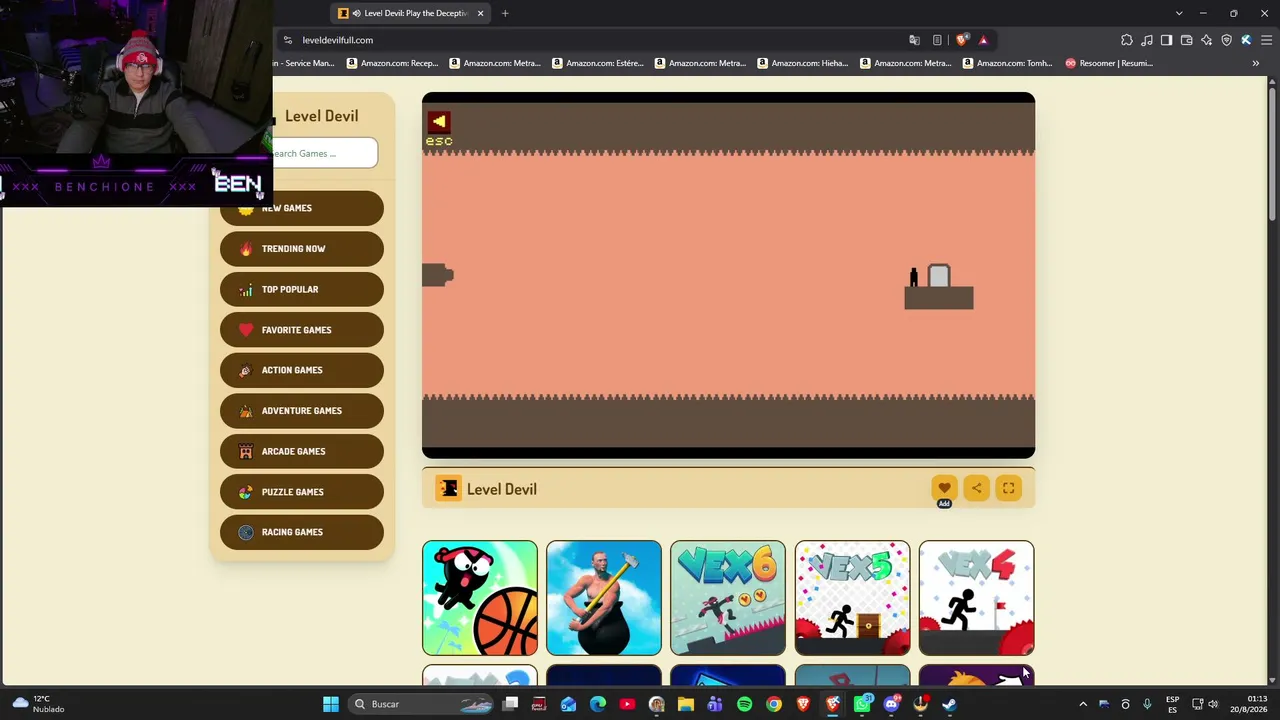1280x720 pixels.
Task: Open File Explorer from the taskbar
Action: coord(686,704)
